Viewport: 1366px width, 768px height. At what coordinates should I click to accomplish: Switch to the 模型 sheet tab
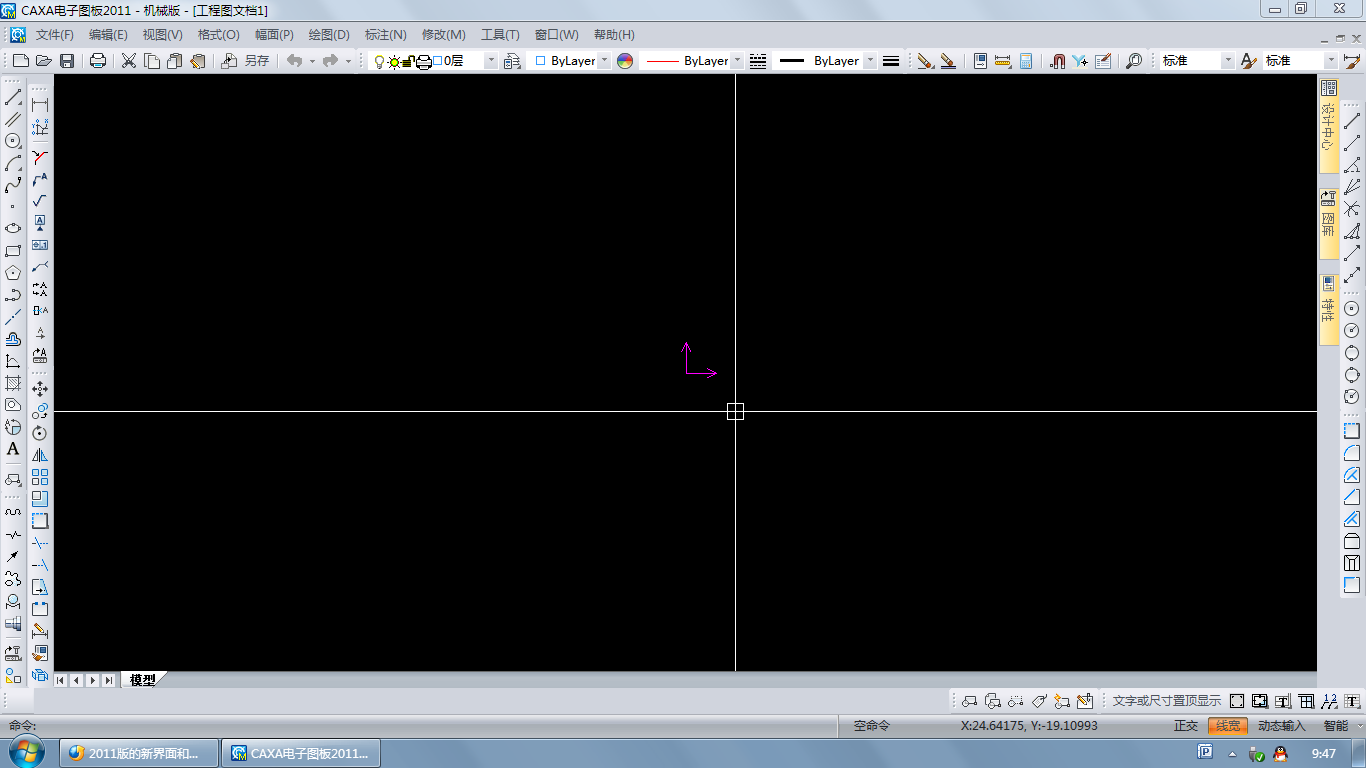(143, 680)
